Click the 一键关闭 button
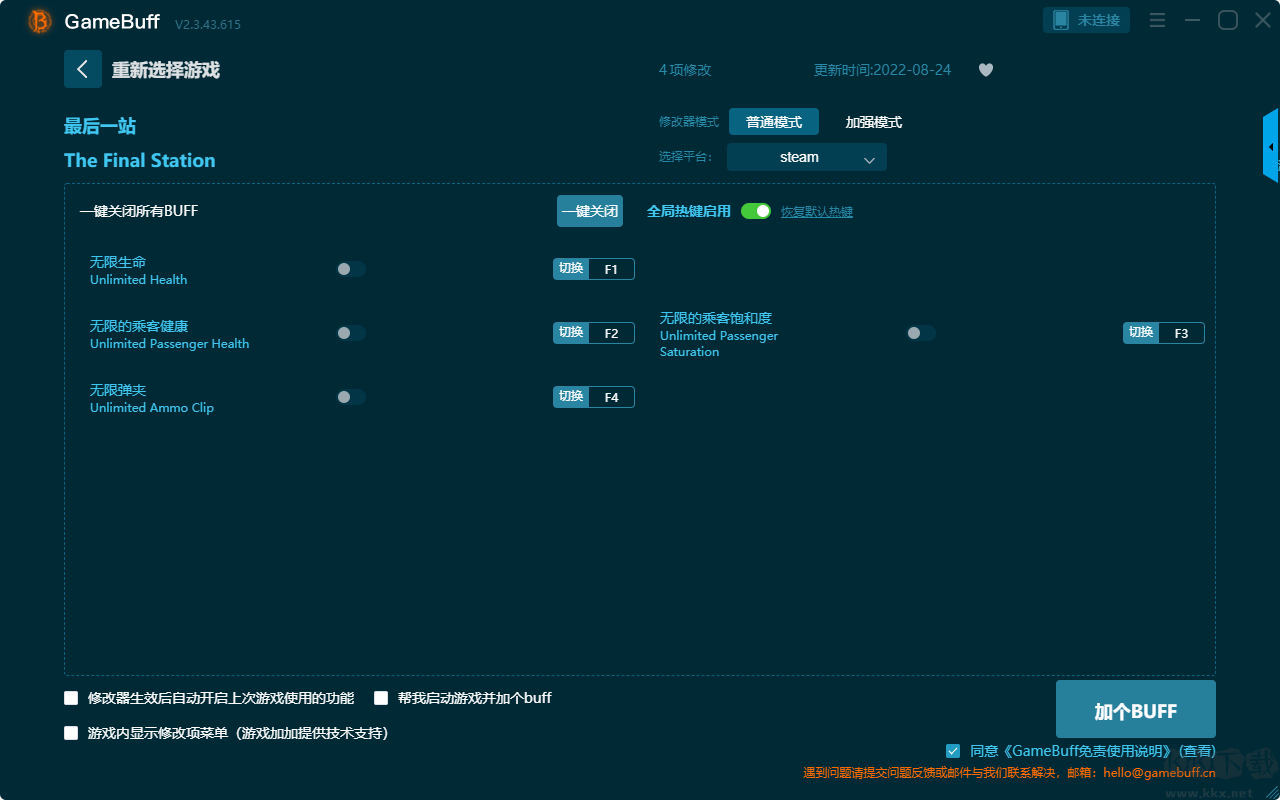 (x=590, y=211)
